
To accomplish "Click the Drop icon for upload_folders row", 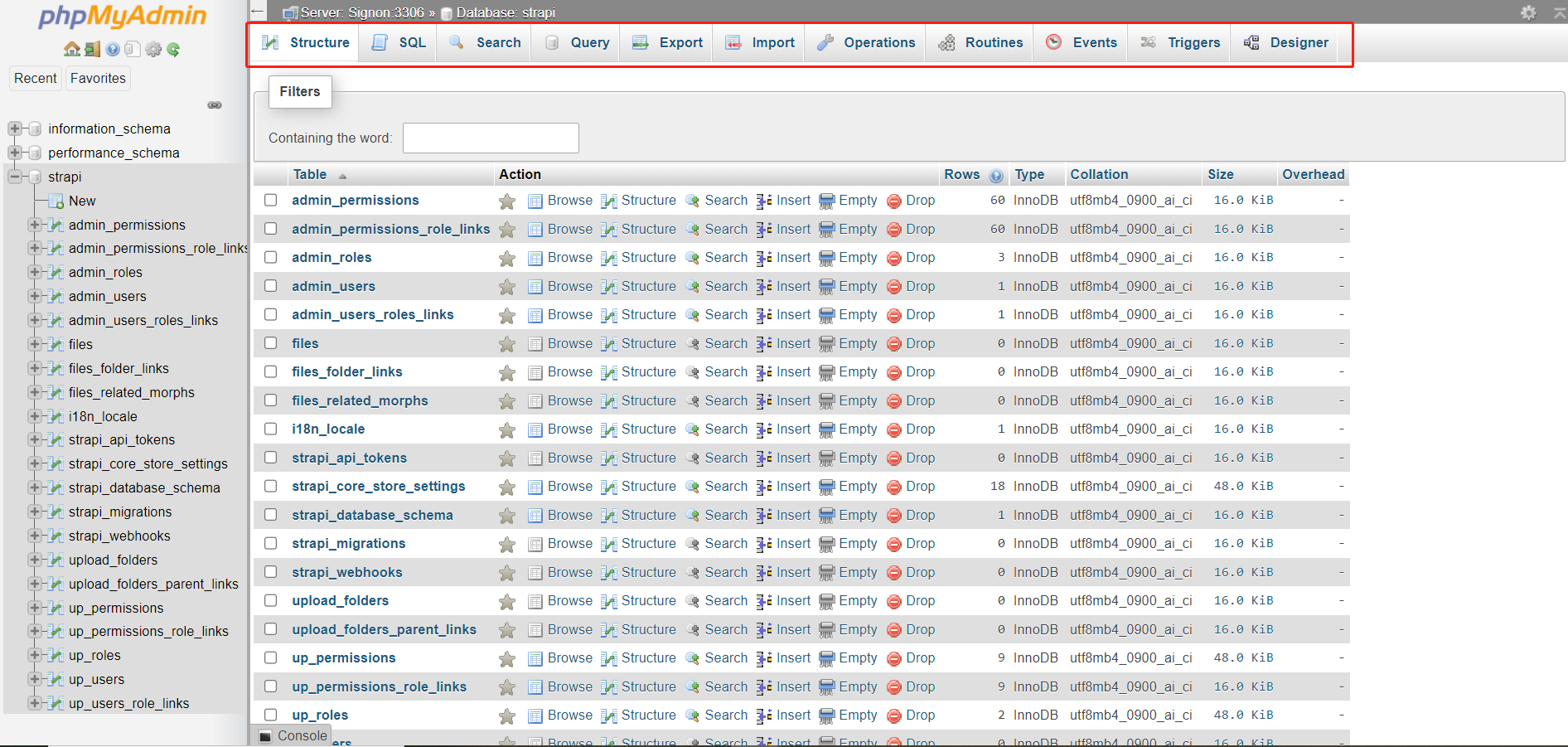I will point(894,601).
